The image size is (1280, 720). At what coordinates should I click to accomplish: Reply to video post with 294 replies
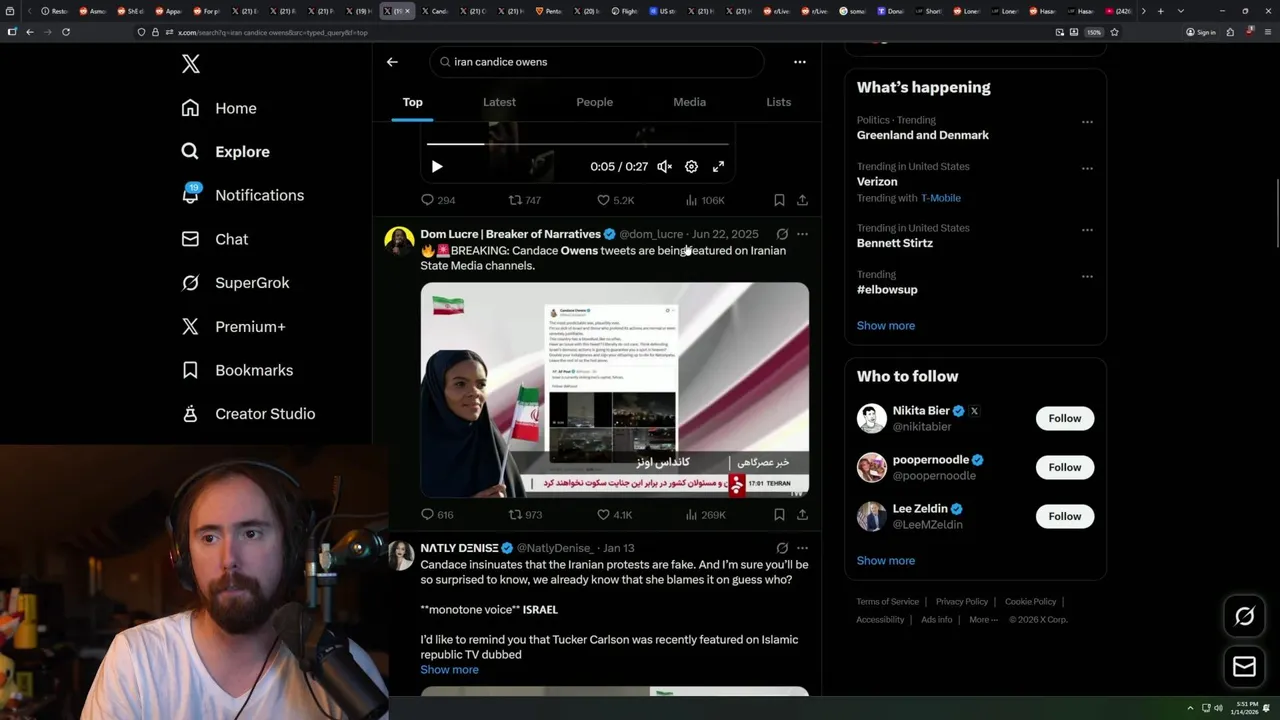coord(438,200)
